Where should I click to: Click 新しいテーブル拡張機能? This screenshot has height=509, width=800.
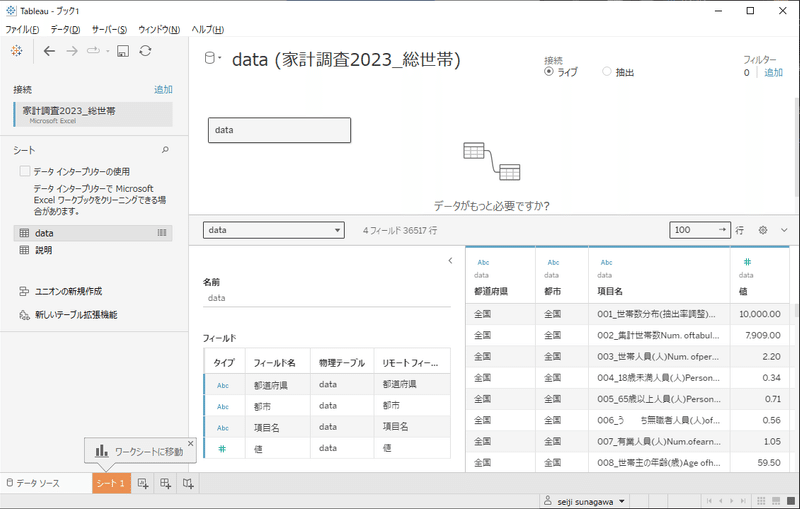[76, 315]
